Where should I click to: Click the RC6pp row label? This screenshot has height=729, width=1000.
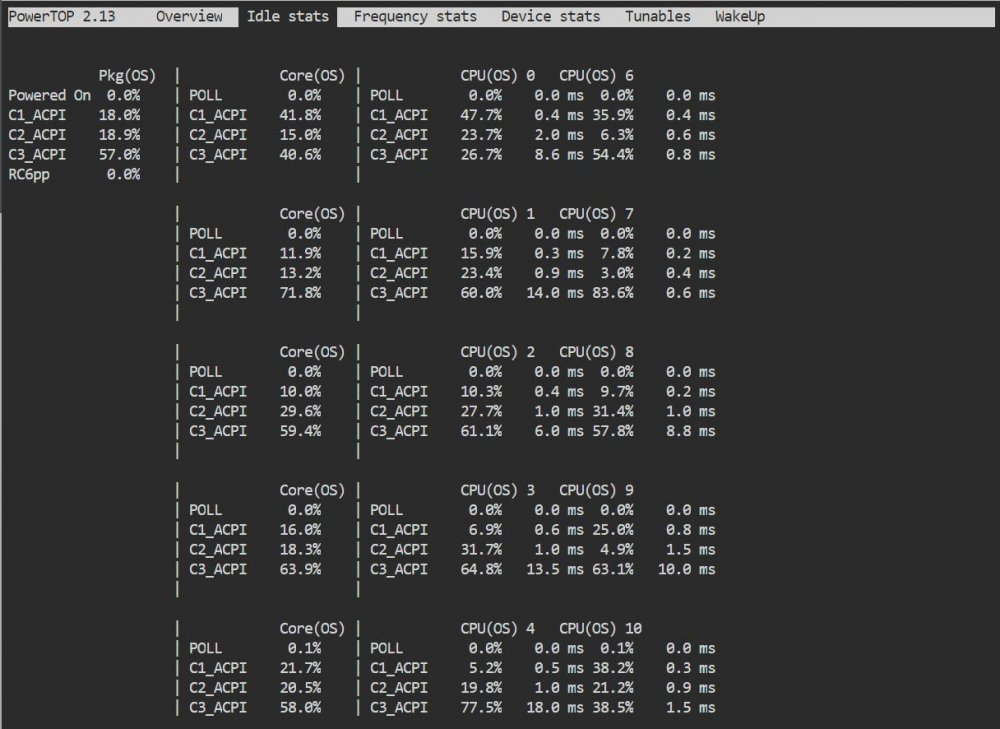(x=29, y=175)
